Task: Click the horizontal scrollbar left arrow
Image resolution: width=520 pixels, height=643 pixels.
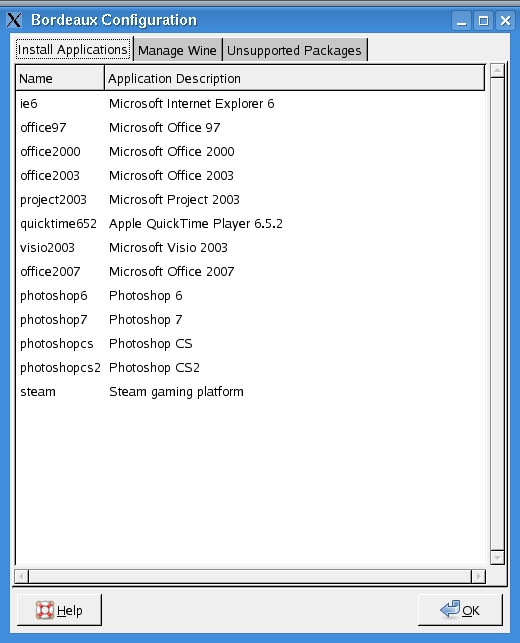Action: [21, 576]
